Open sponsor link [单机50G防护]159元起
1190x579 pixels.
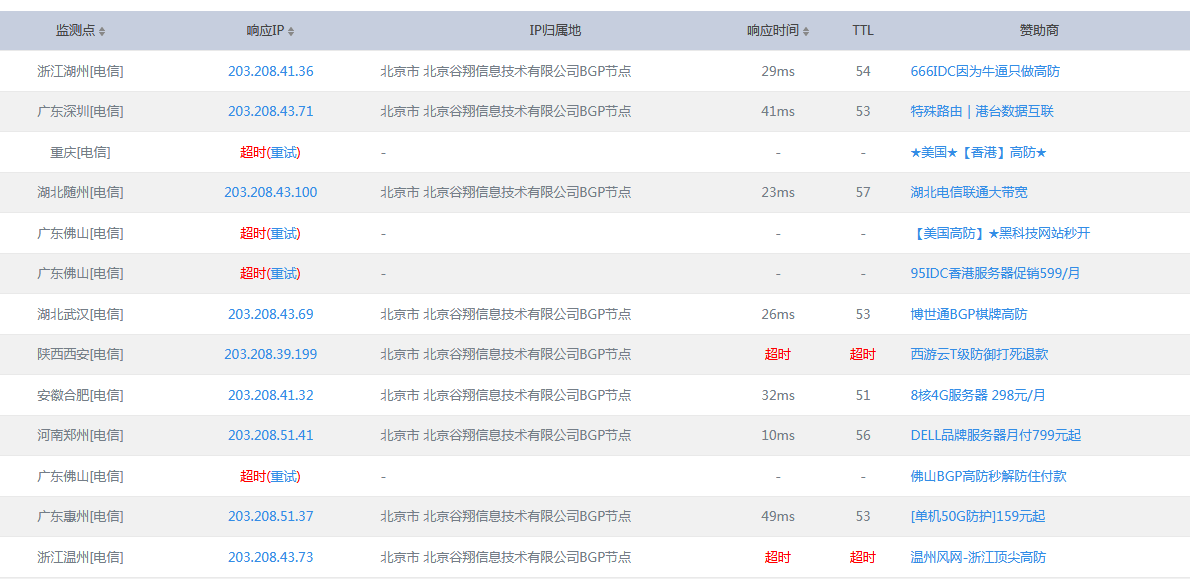click(x=978, y=517)
